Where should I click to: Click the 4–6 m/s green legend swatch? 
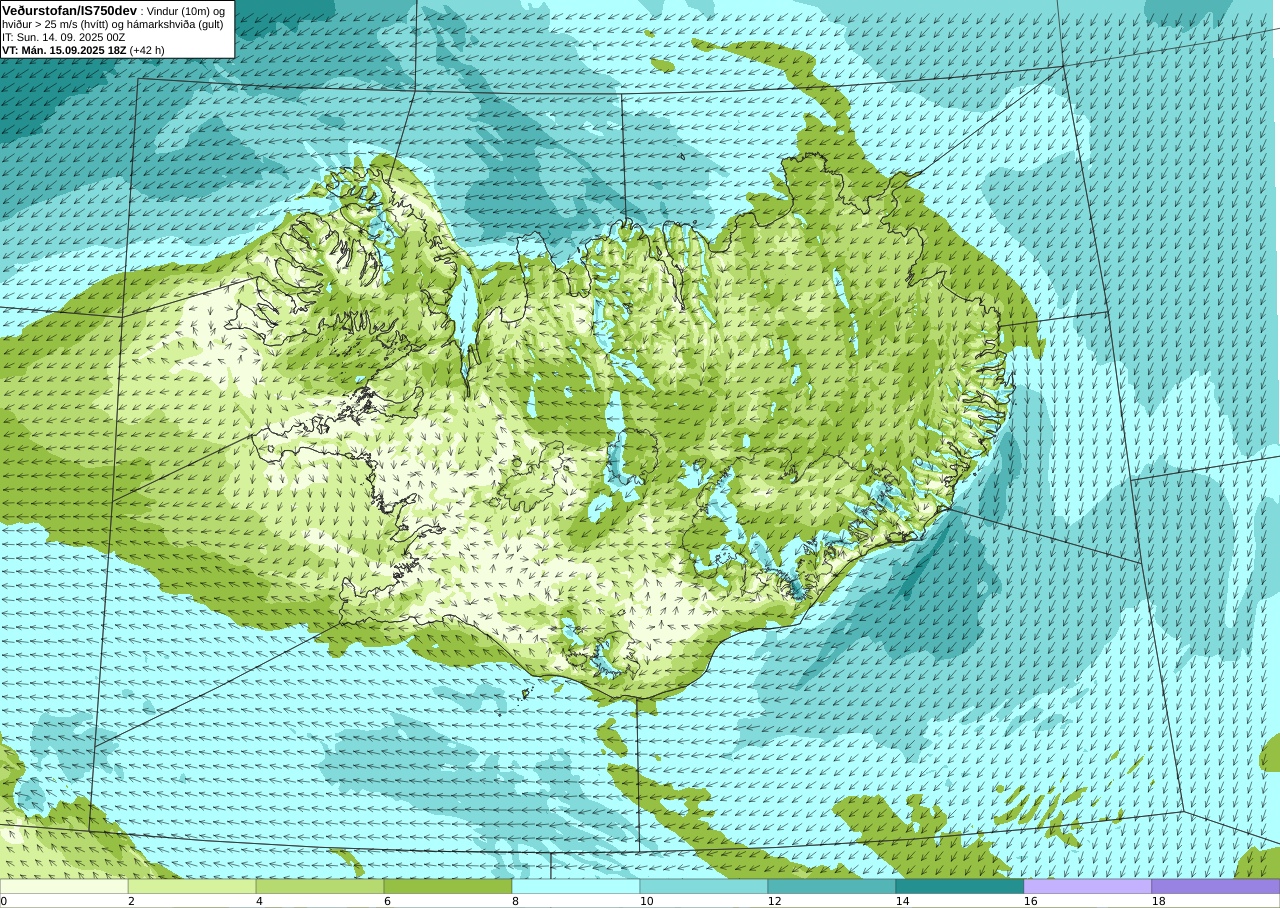pos(320,886)
